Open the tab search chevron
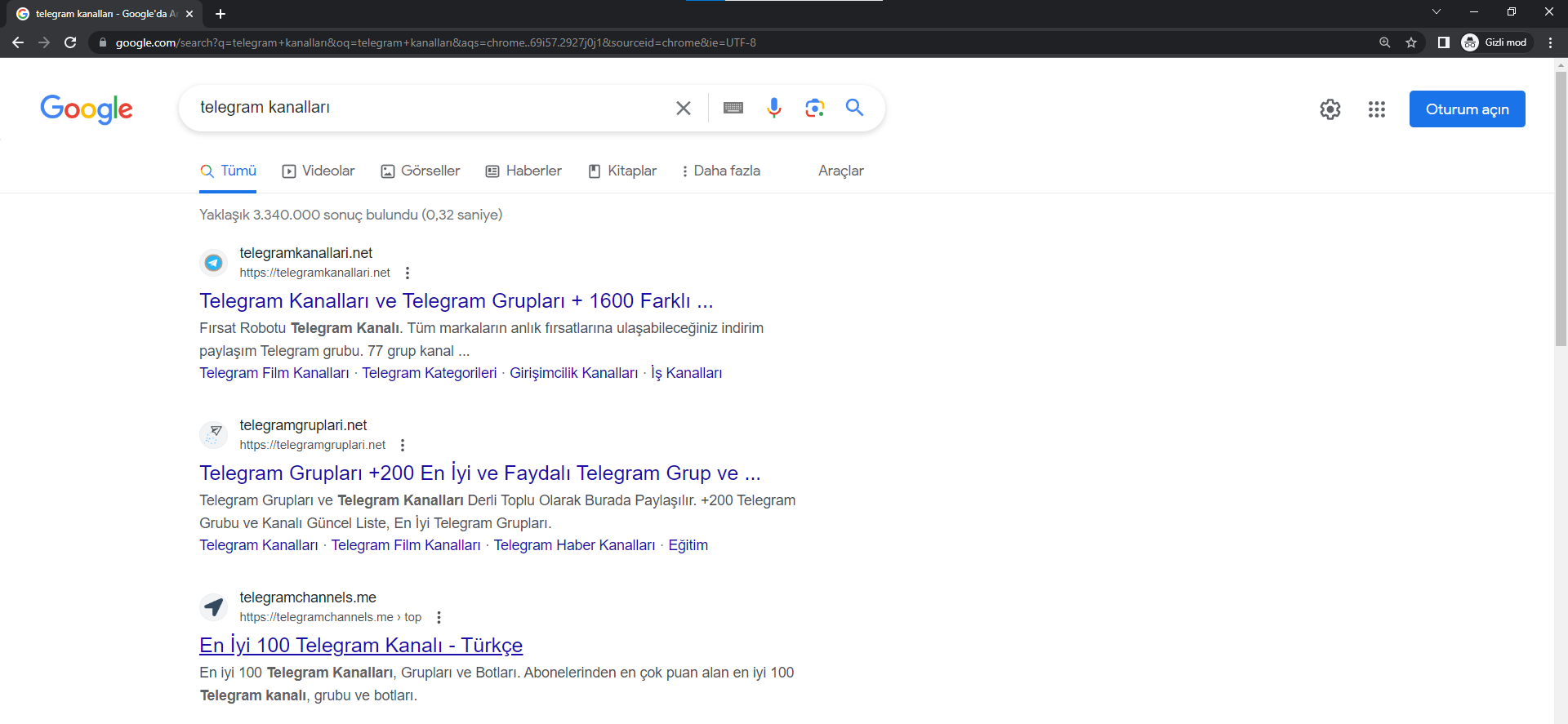 (1437, 11)
